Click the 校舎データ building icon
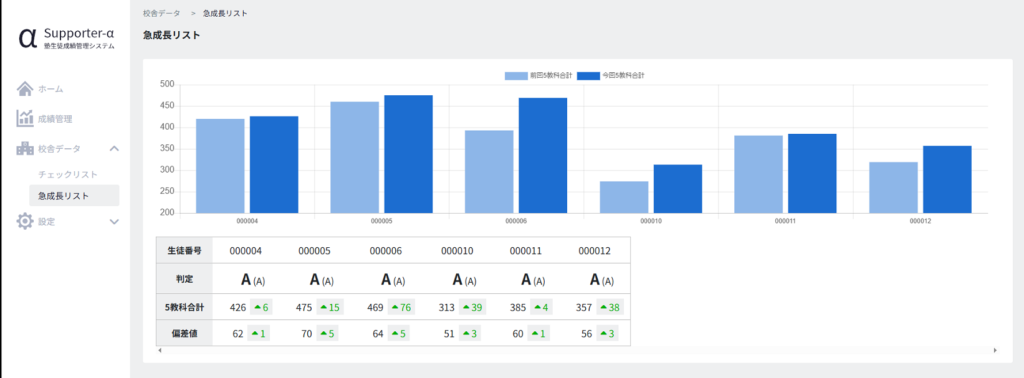This screenshot has width=1024, height=378. [25, 149]
